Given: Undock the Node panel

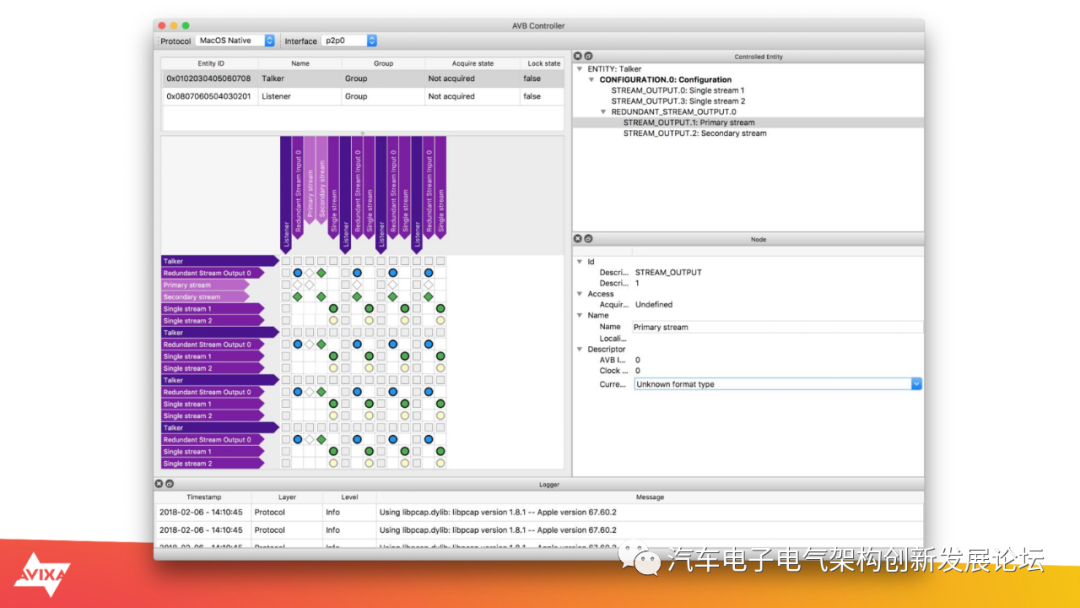Looking at the screenshot, I should (588, 239).
